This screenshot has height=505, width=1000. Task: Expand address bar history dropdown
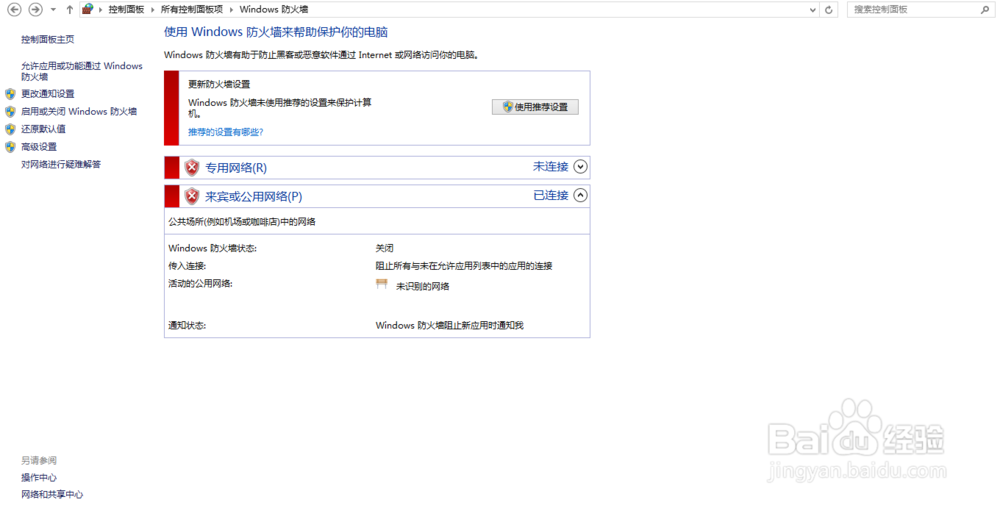coord(812,10)
